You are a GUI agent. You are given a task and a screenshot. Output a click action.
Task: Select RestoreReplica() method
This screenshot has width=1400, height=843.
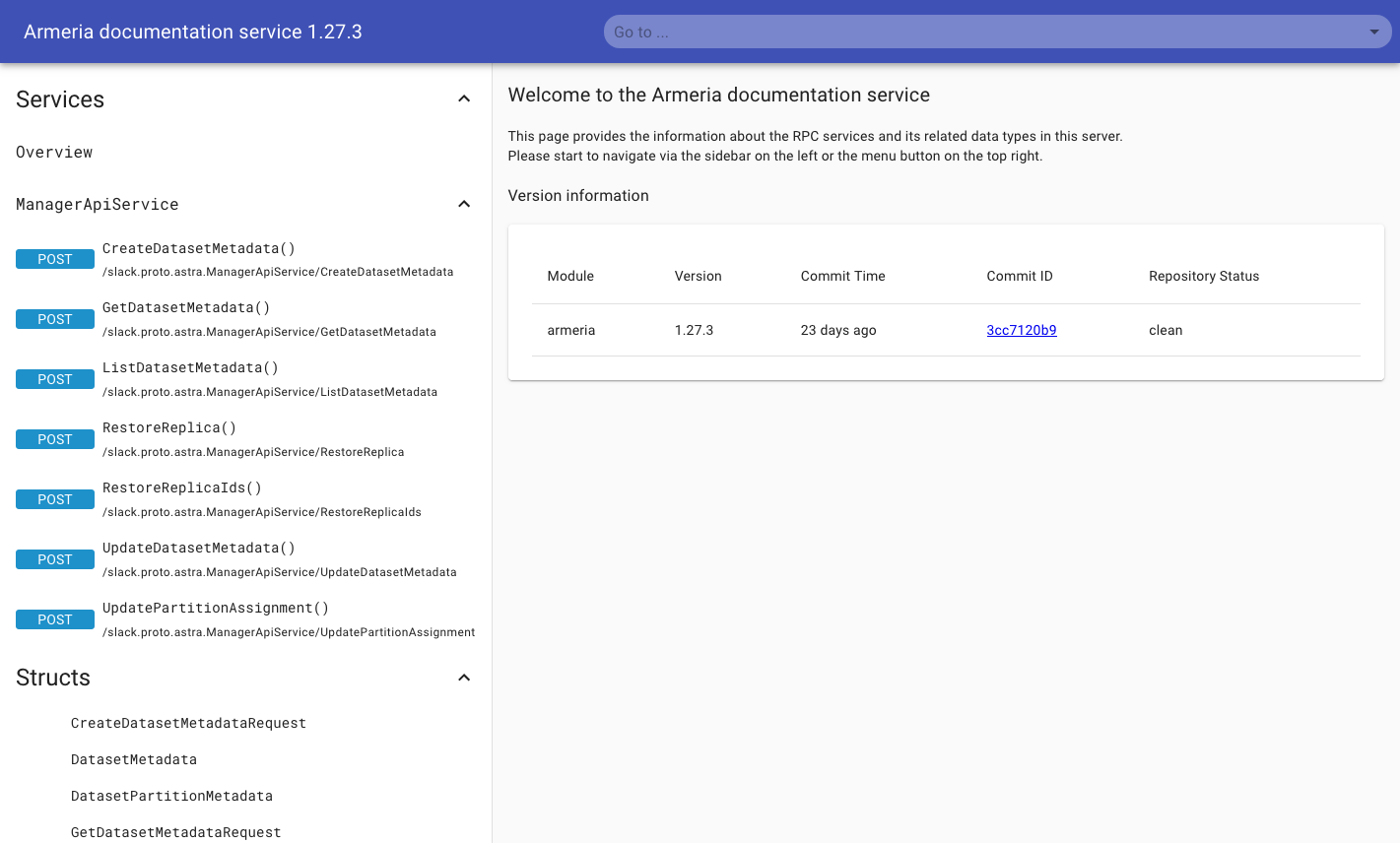pos(169,427)
